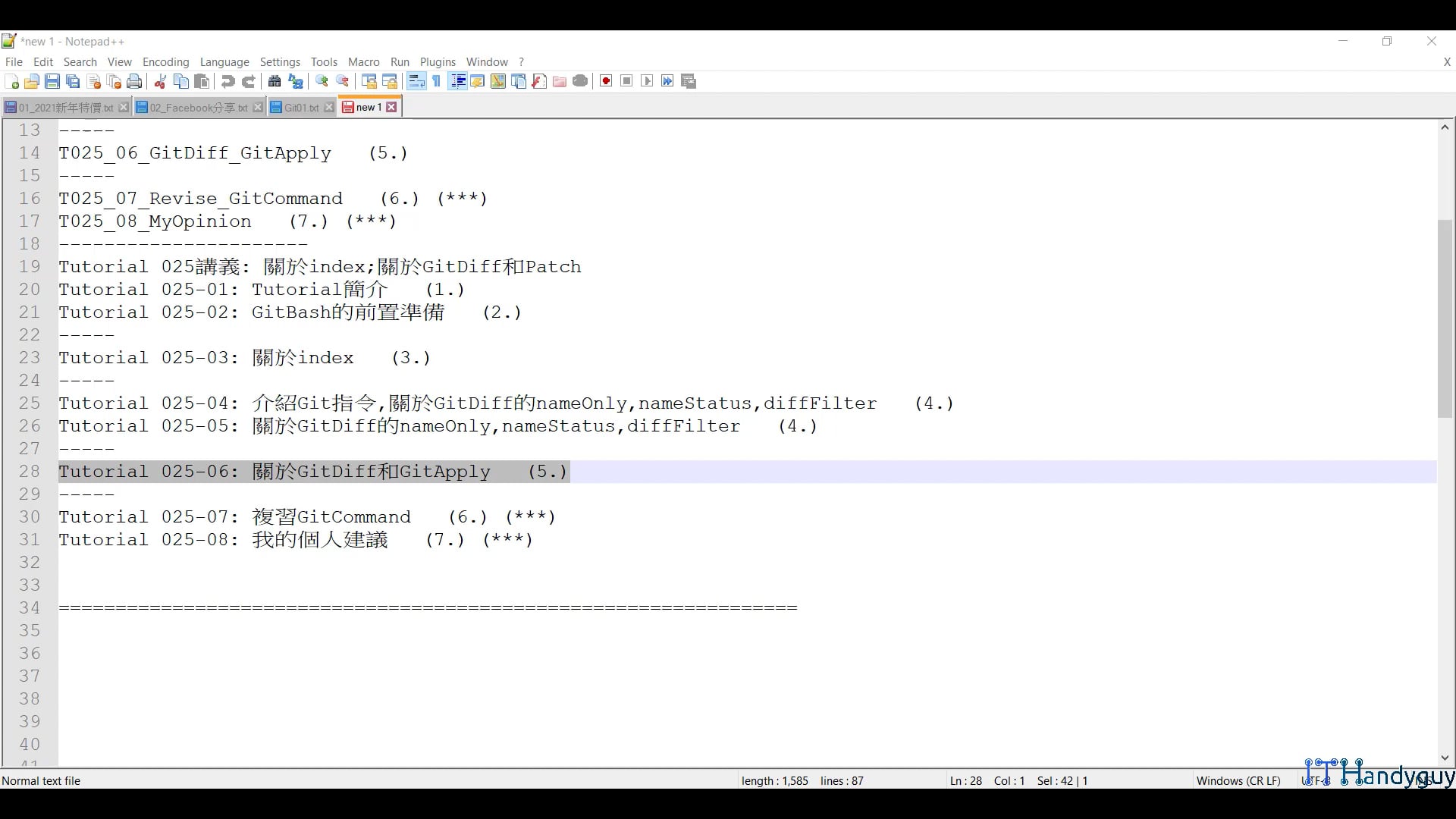Switch to 02_Facebook分享.txt tab
The height and width of the screenshot is (819, 1456).
click(x=198, y=108)
